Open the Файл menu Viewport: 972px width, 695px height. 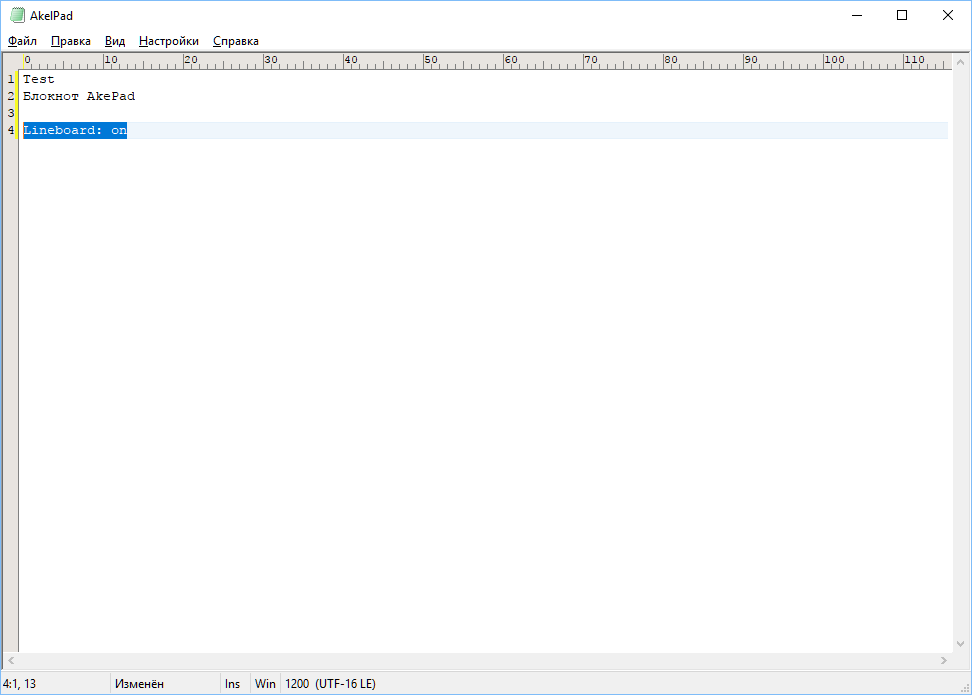[22, 41]
